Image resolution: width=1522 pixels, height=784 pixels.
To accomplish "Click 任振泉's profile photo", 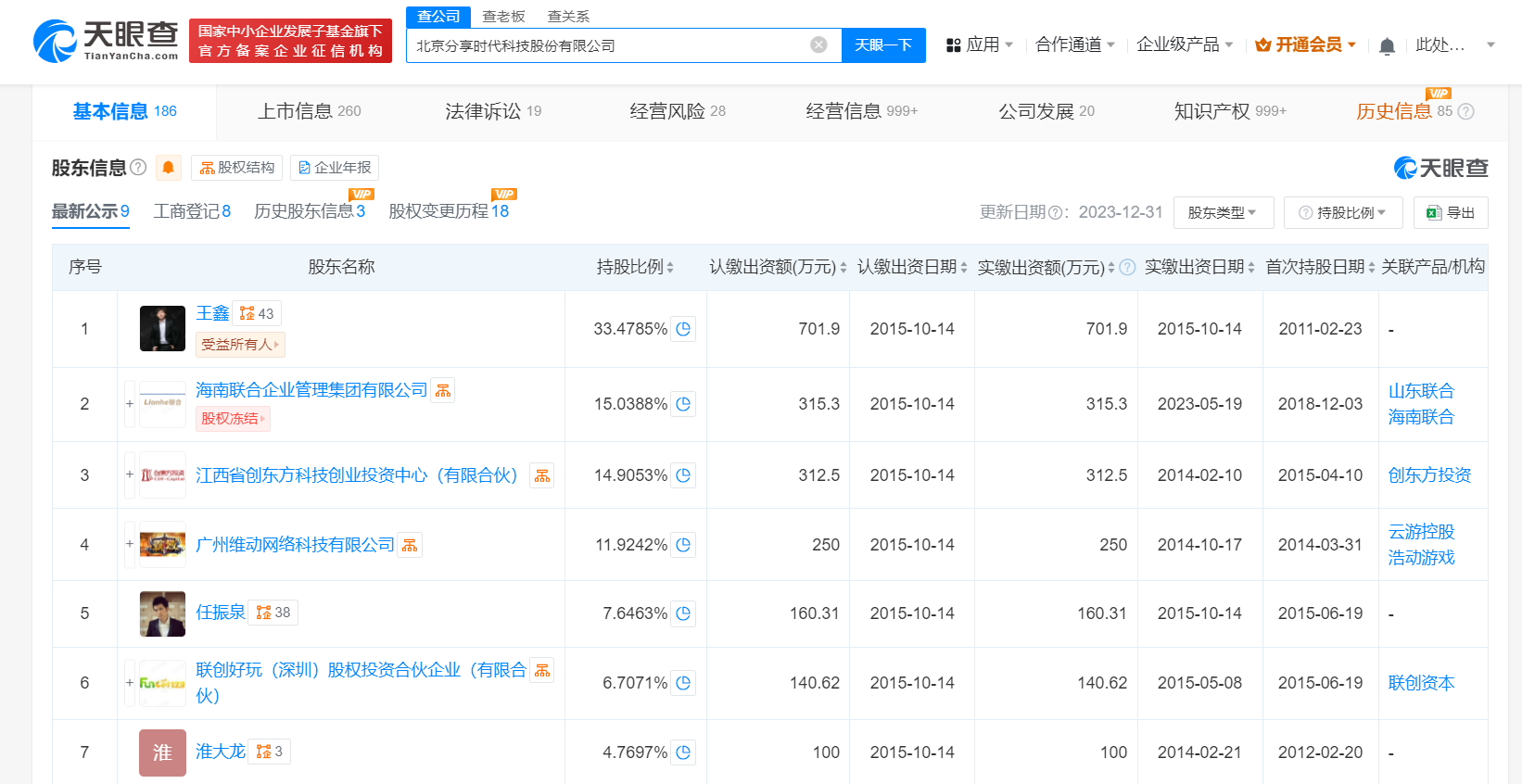I will tap(162, 613).
